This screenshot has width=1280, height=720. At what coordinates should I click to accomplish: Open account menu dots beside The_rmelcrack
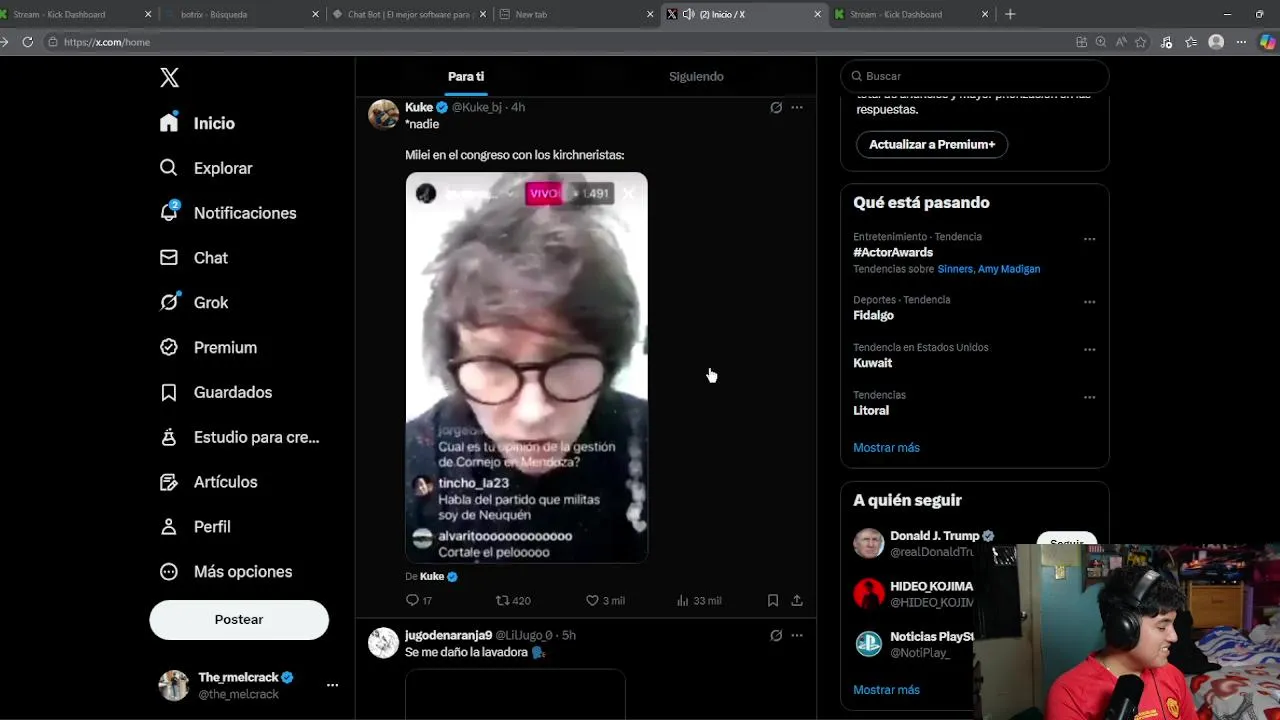click(332, 685)
